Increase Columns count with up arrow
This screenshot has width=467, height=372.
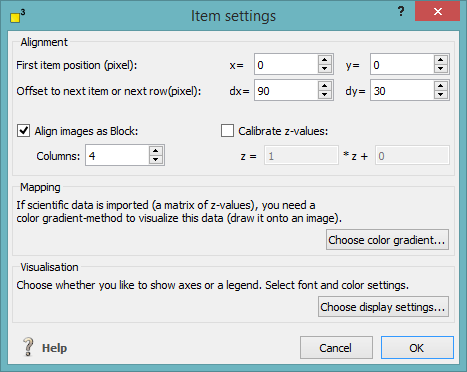point(155,151)
